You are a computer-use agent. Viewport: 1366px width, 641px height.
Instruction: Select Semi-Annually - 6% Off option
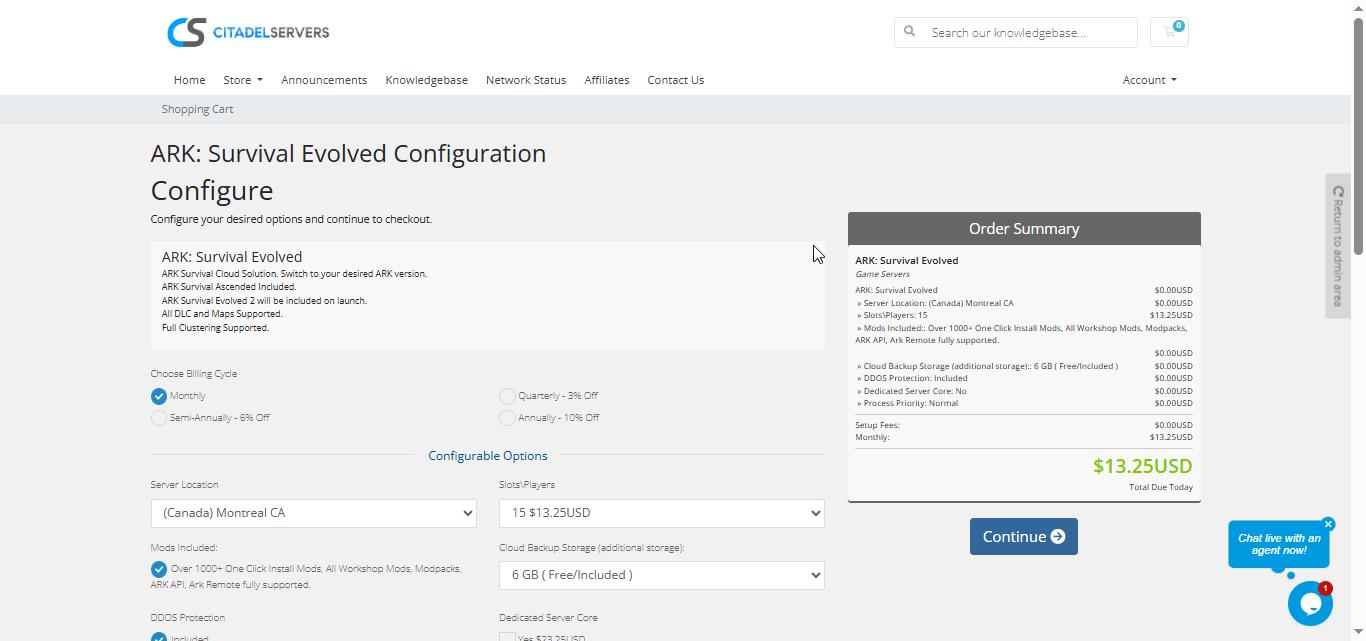[x=159, y=418]
